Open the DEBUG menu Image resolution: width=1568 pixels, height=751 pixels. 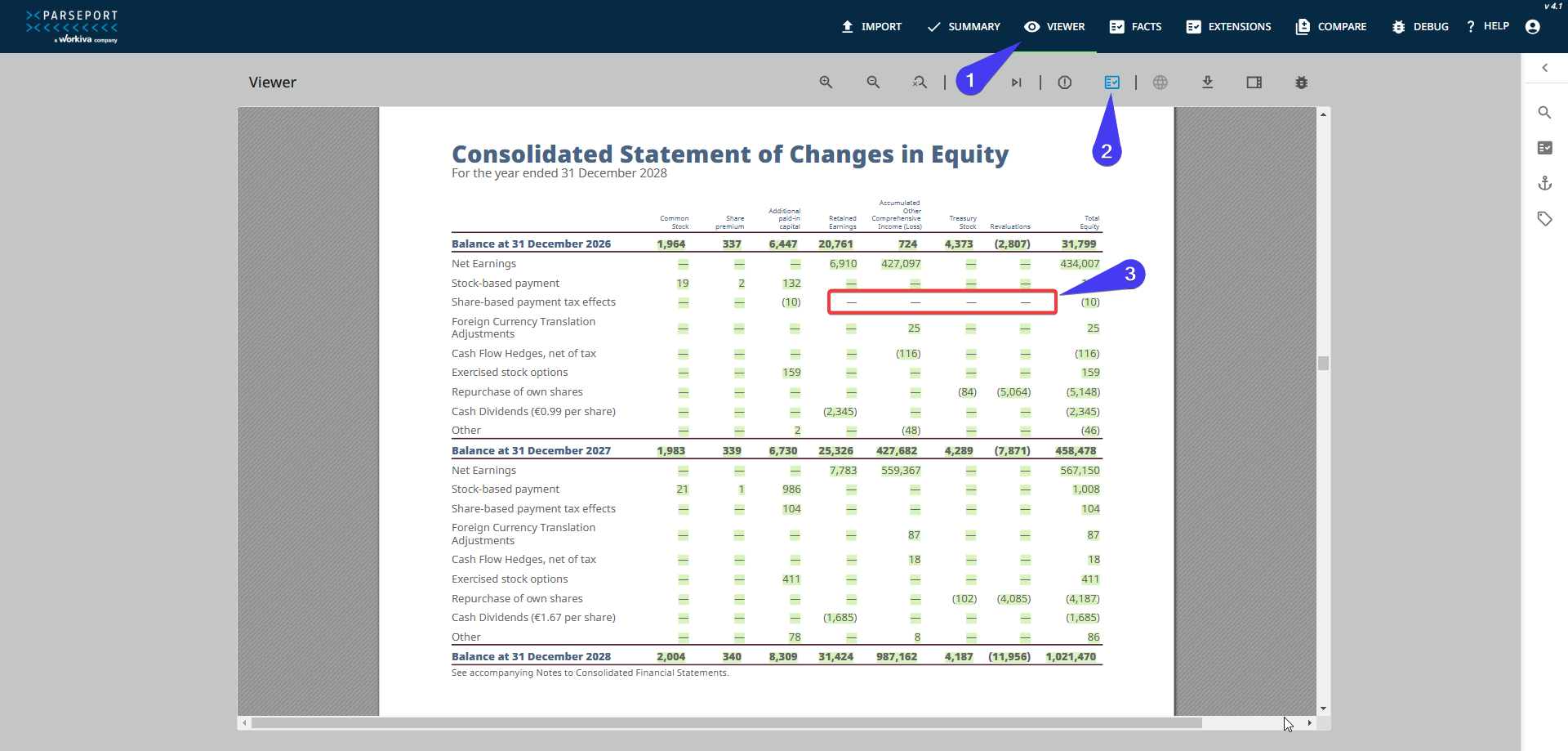coord(1420,27)
